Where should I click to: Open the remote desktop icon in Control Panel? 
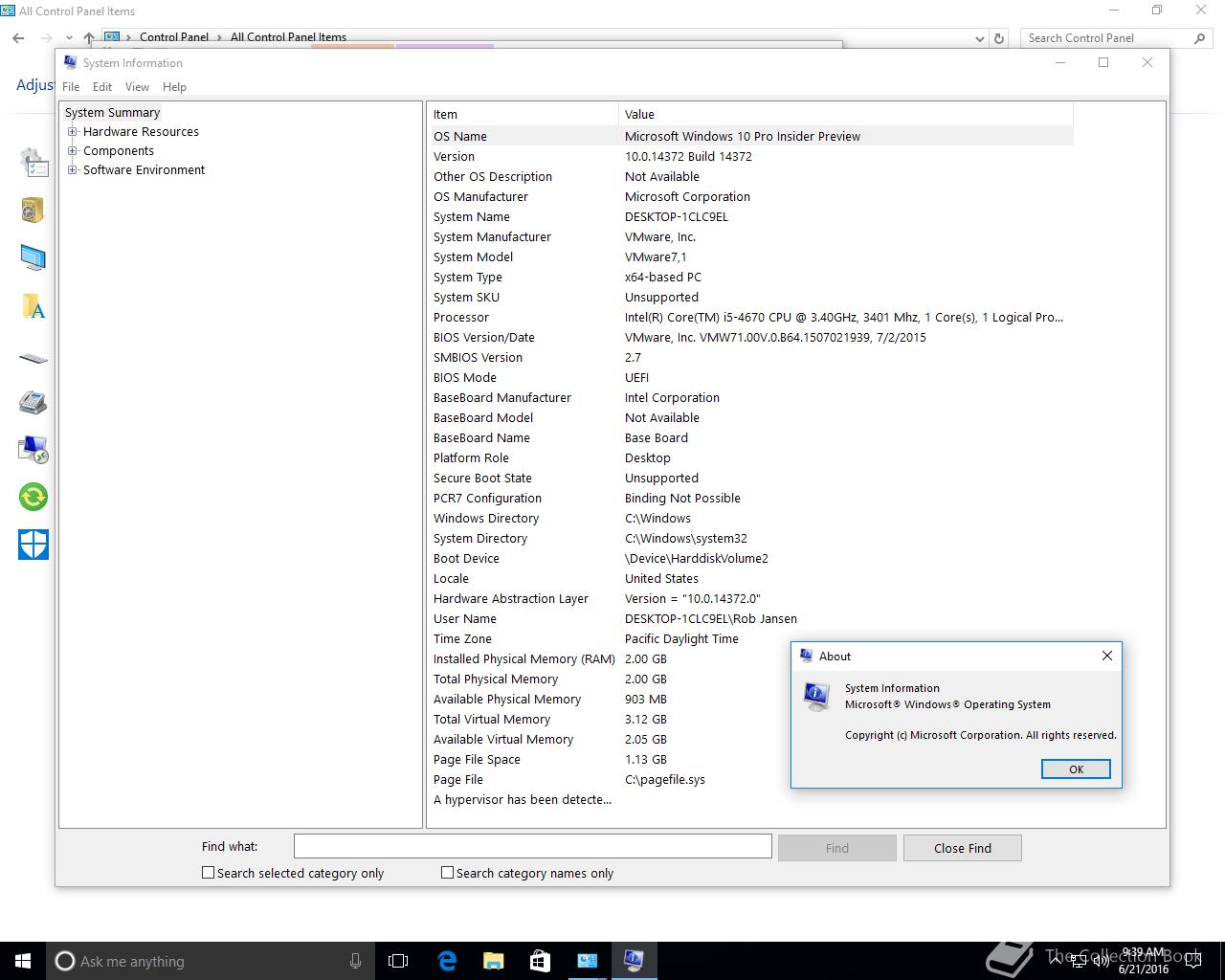33,449
